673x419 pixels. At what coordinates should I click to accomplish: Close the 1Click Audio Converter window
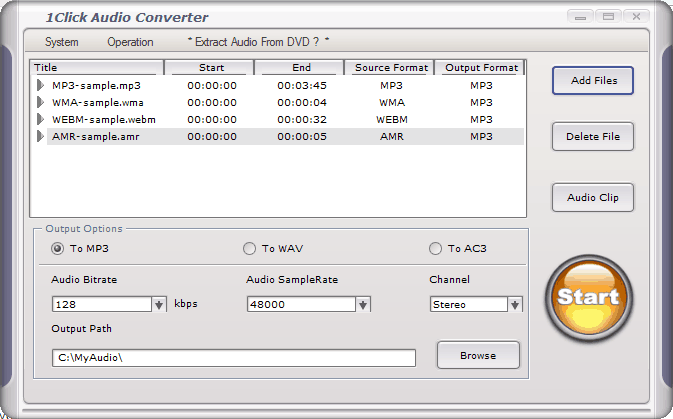pos(636,17)
